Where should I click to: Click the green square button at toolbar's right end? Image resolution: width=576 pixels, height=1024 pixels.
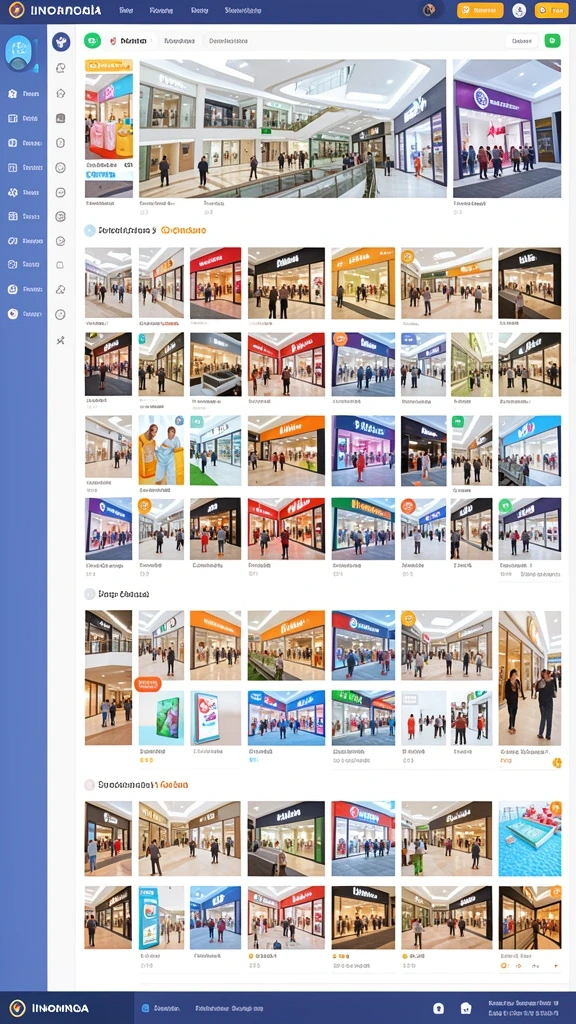pos(552,41)
